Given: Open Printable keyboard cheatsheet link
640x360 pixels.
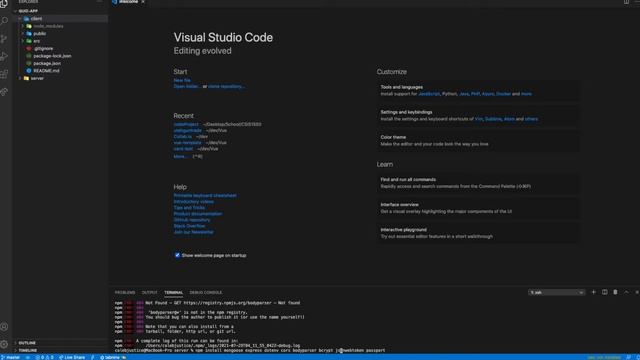Looking at the screenshot, I should tap(205, 196).
